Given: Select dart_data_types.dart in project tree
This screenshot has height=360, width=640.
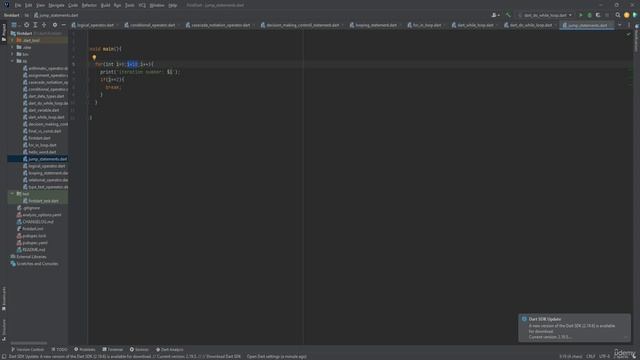Looking at the screenshot, I should pos(46,96).
